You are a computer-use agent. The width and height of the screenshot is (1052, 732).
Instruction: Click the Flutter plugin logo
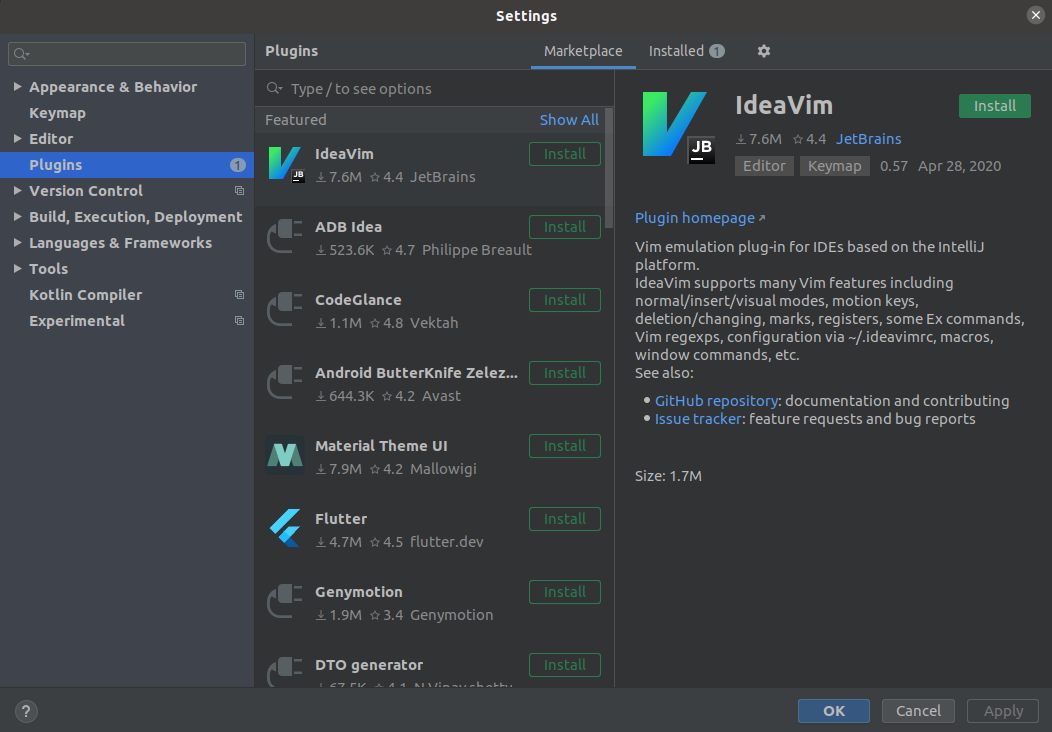(285, 528)
